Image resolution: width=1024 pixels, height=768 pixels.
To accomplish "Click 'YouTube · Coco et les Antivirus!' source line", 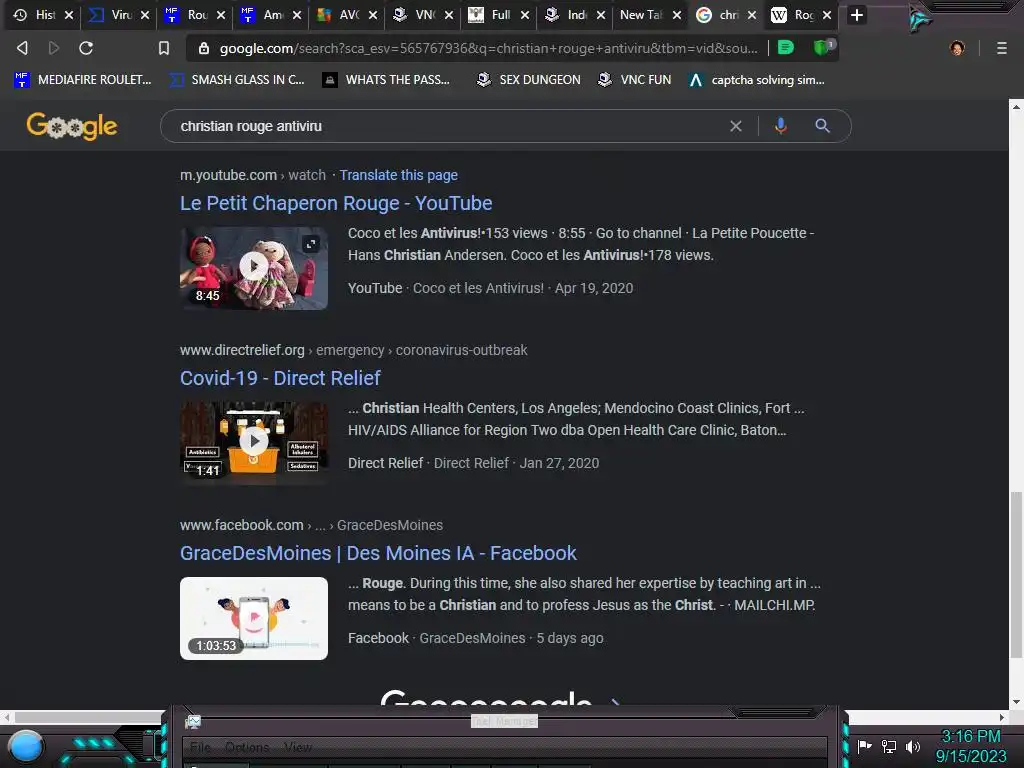I will (x=445, y=288).
